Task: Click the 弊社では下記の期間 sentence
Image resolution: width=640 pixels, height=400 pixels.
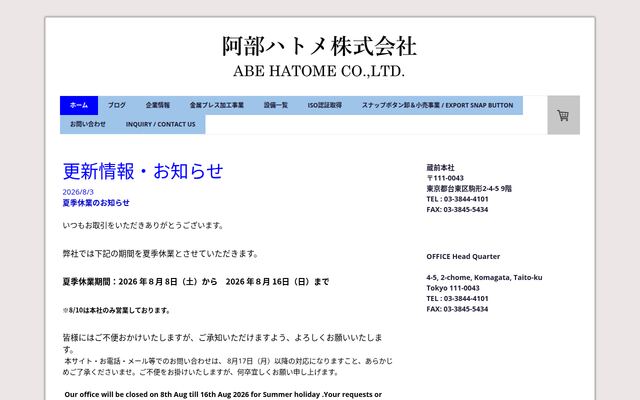Action: (161, 253)
